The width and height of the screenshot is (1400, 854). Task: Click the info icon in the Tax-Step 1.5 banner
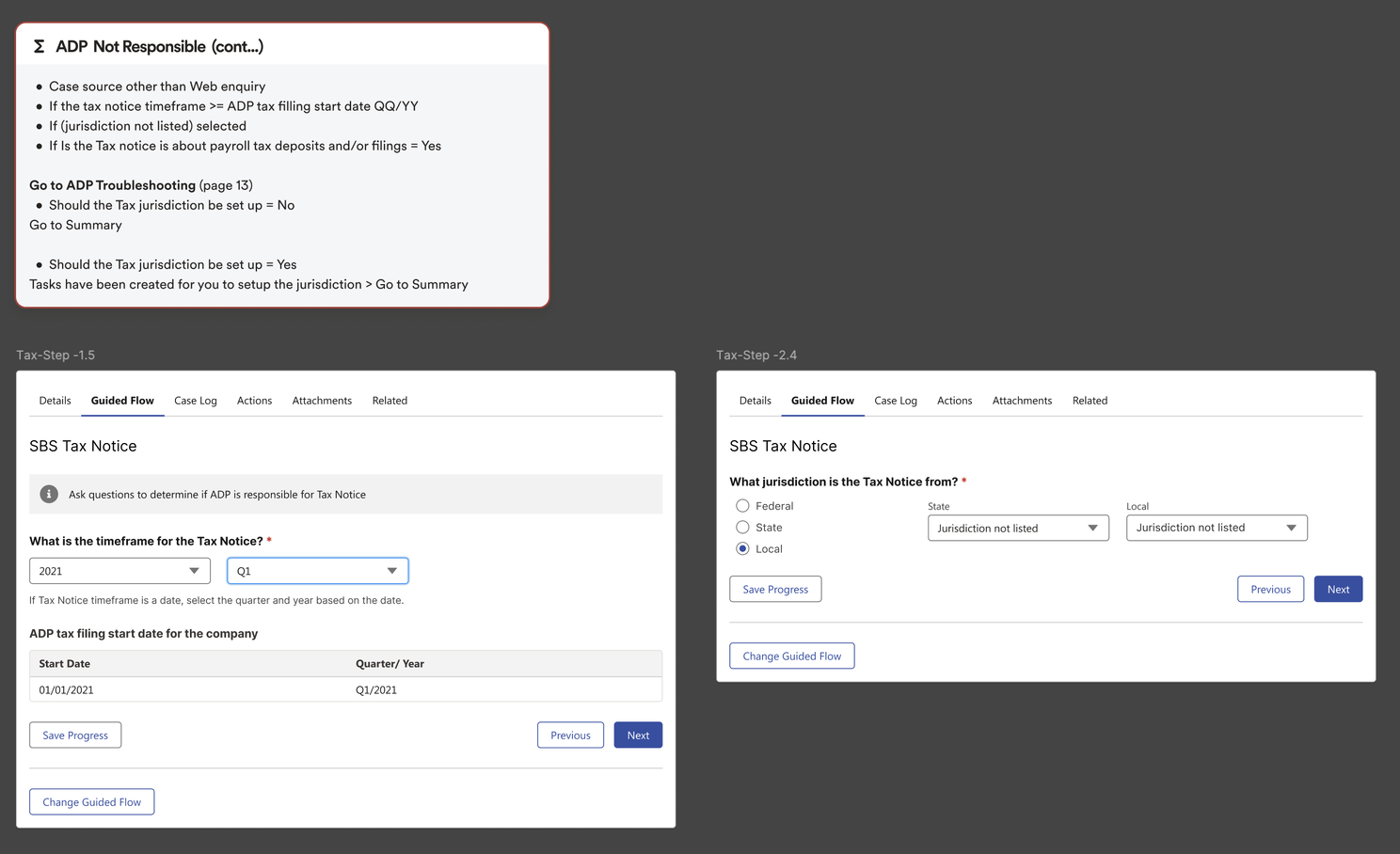click(49, 494)
